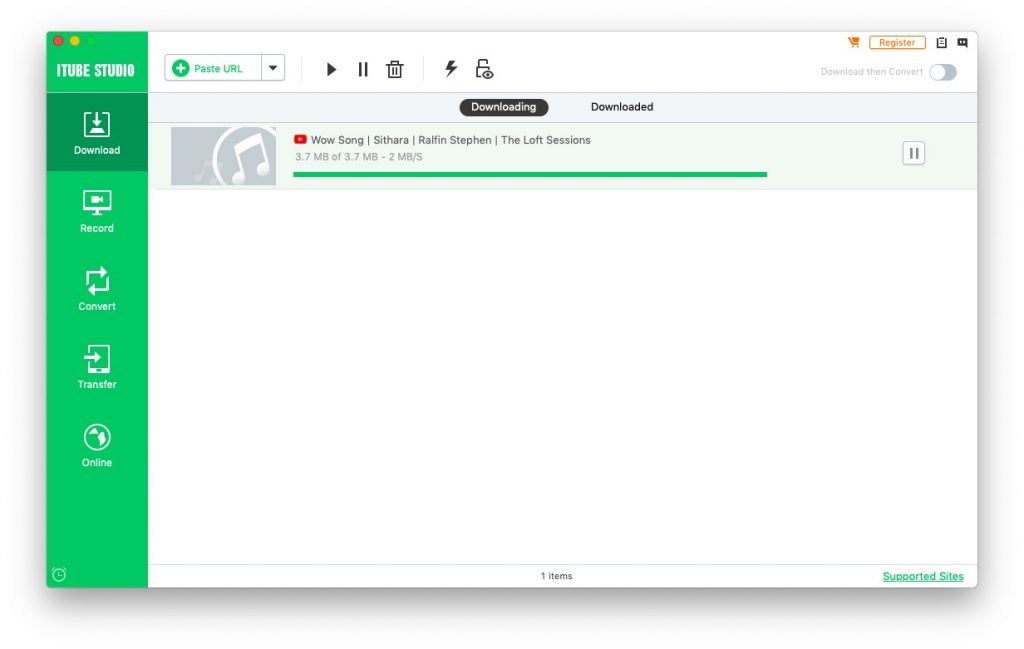Click the YouTube icon beside Wow Song
Screen dimensions: 1024x649
300,139
